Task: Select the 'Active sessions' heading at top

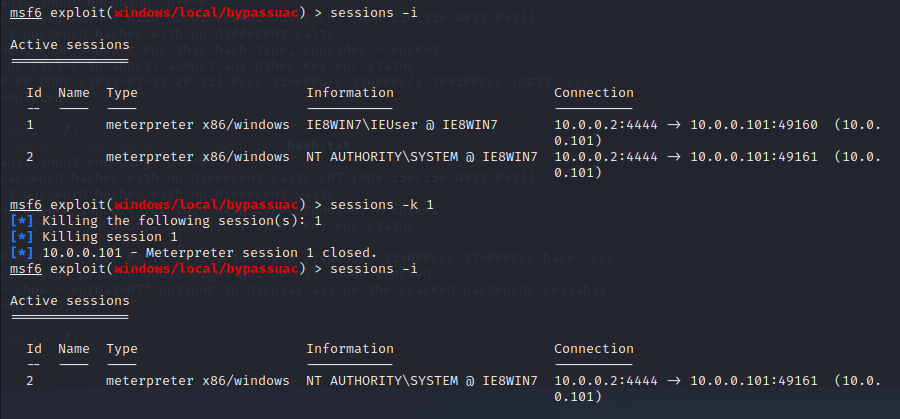Action: 69,45
